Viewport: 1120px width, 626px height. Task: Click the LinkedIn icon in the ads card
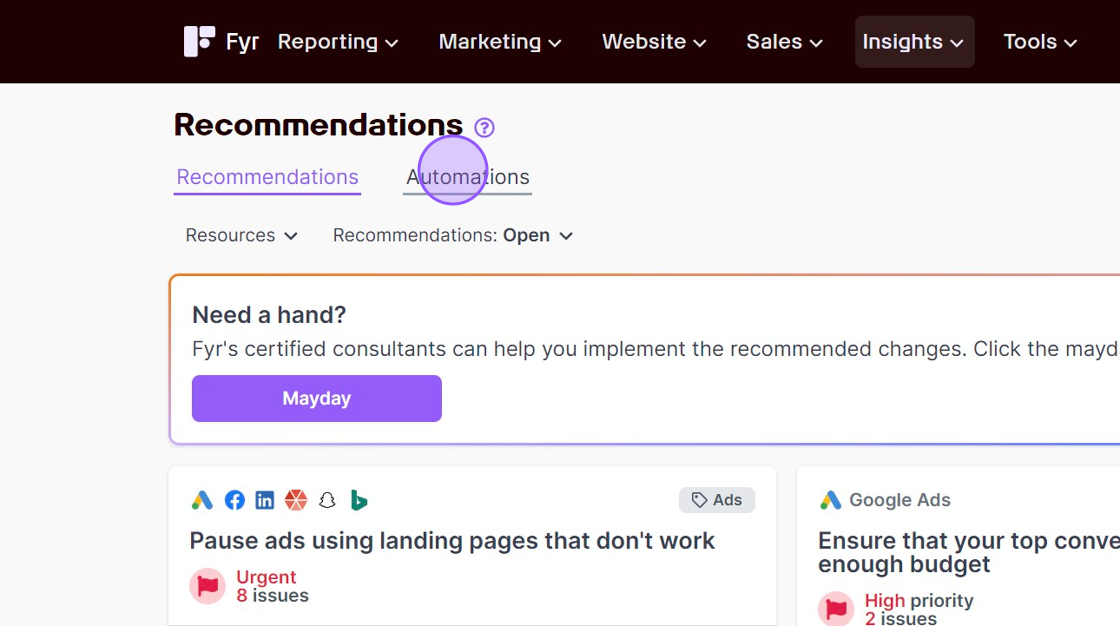coord(265,500)
